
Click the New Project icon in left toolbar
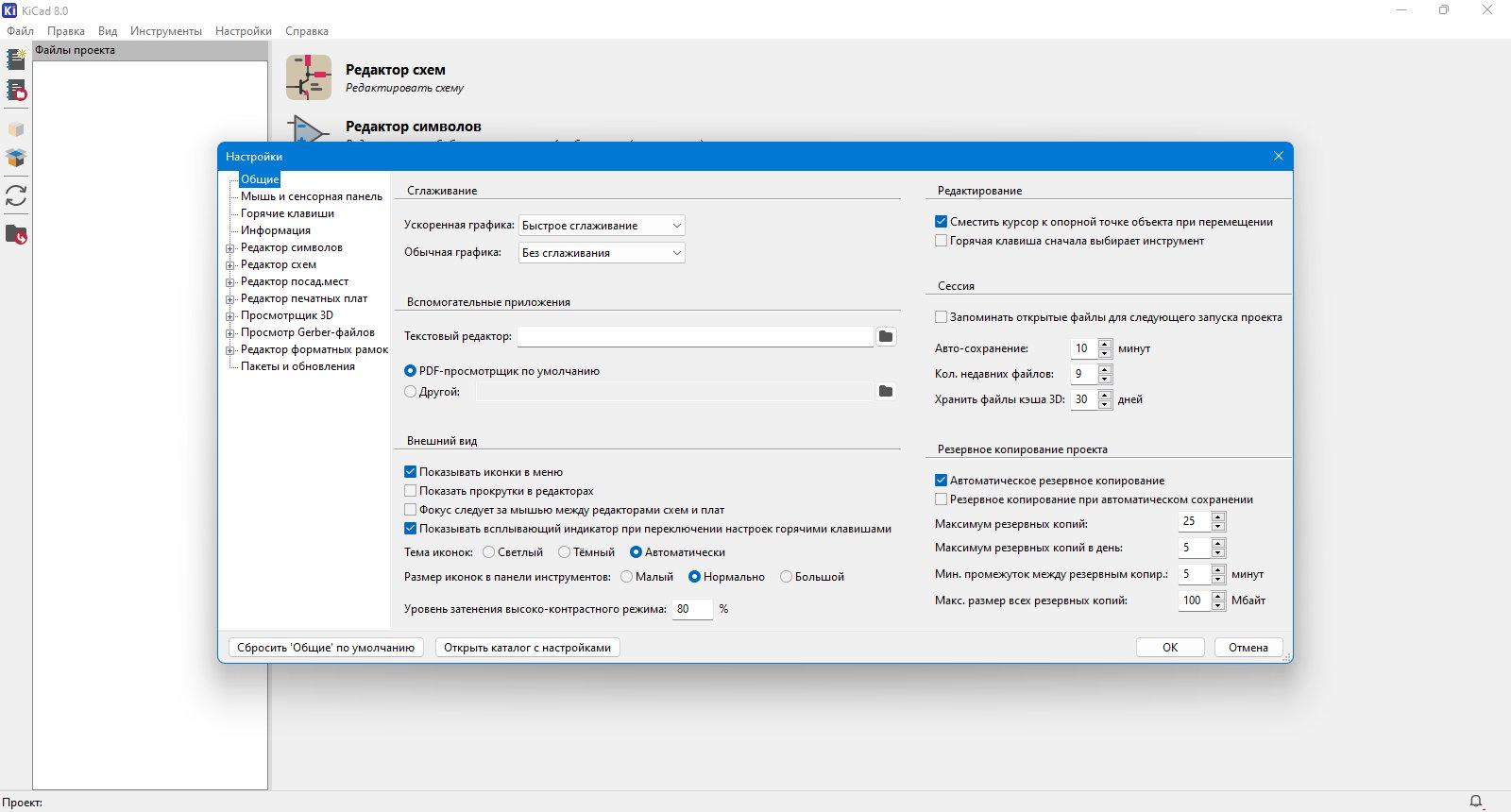(16, 59)
